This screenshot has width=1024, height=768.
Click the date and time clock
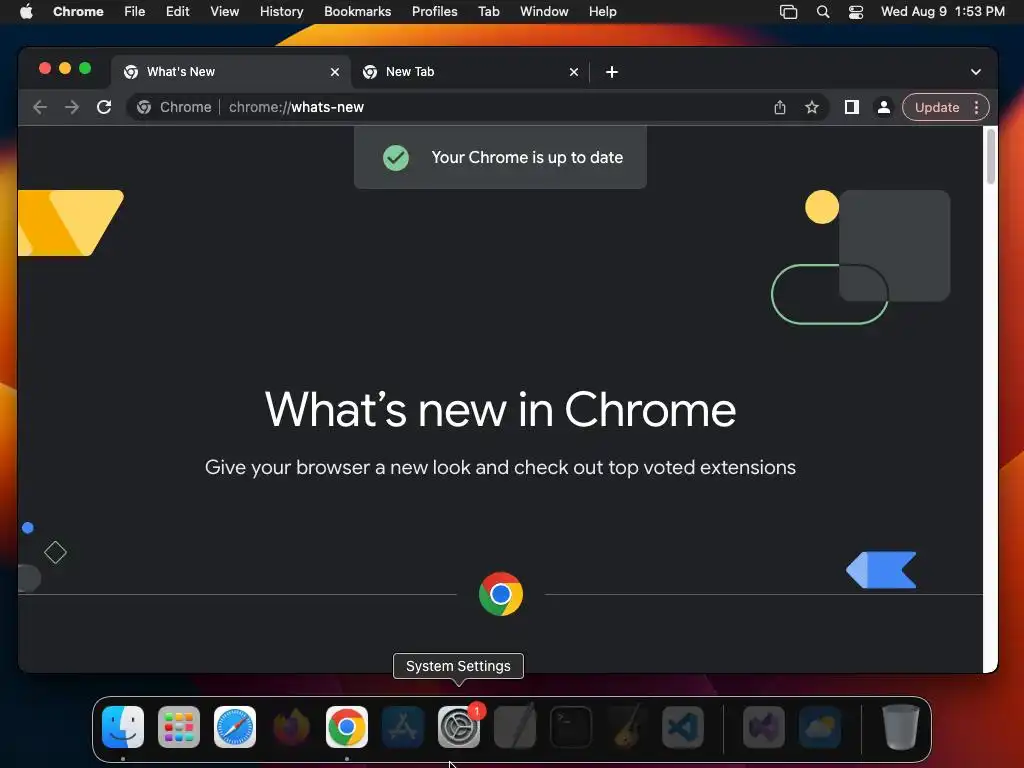pyautogui.click(x=942, y=12)
